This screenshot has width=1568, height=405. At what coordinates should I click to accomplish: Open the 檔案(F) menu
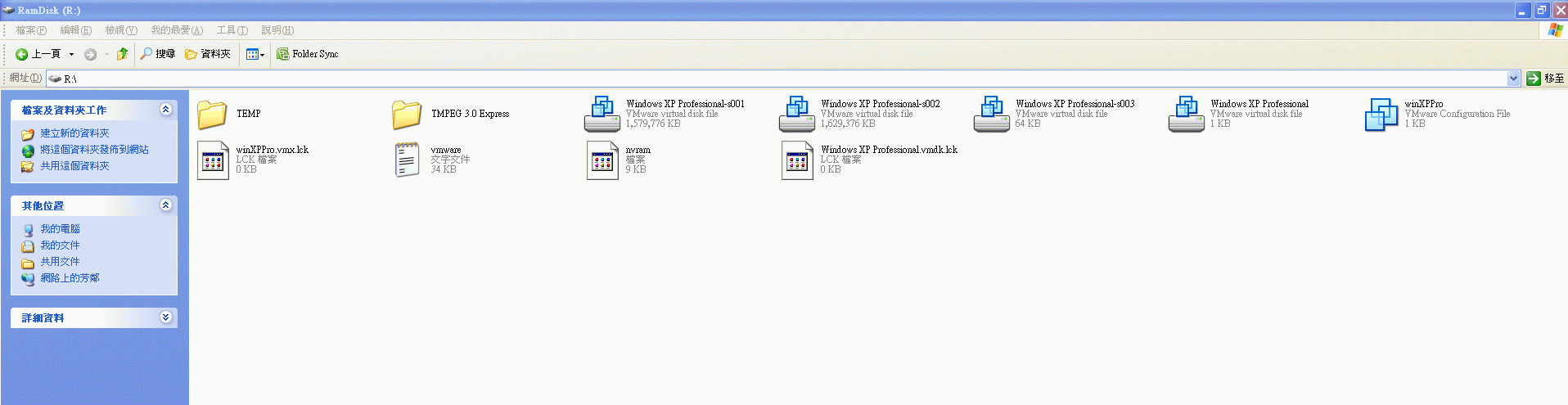31,30
